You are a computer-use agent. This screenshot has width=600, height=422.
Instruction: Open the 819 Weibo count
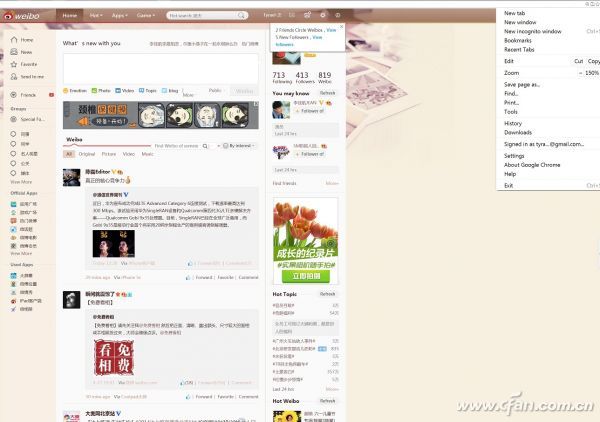coord(324,78)
